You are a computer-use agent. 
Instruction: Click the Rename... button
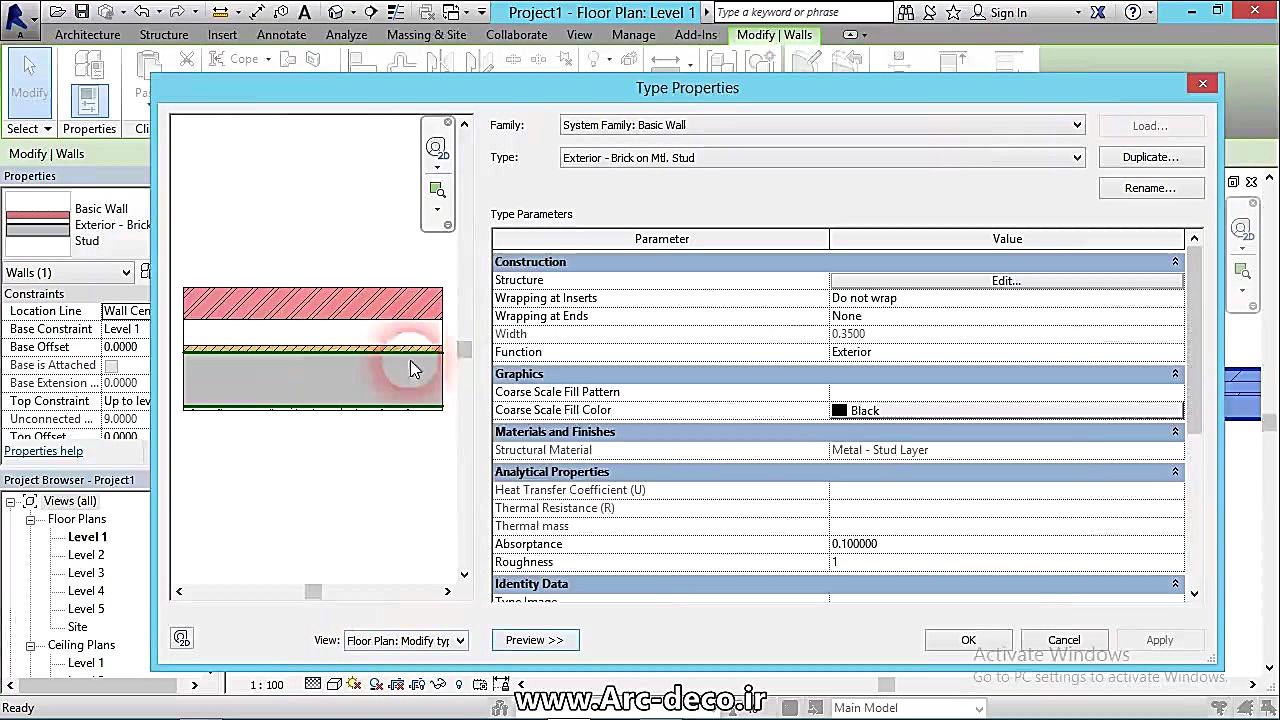coord(1150,188)
